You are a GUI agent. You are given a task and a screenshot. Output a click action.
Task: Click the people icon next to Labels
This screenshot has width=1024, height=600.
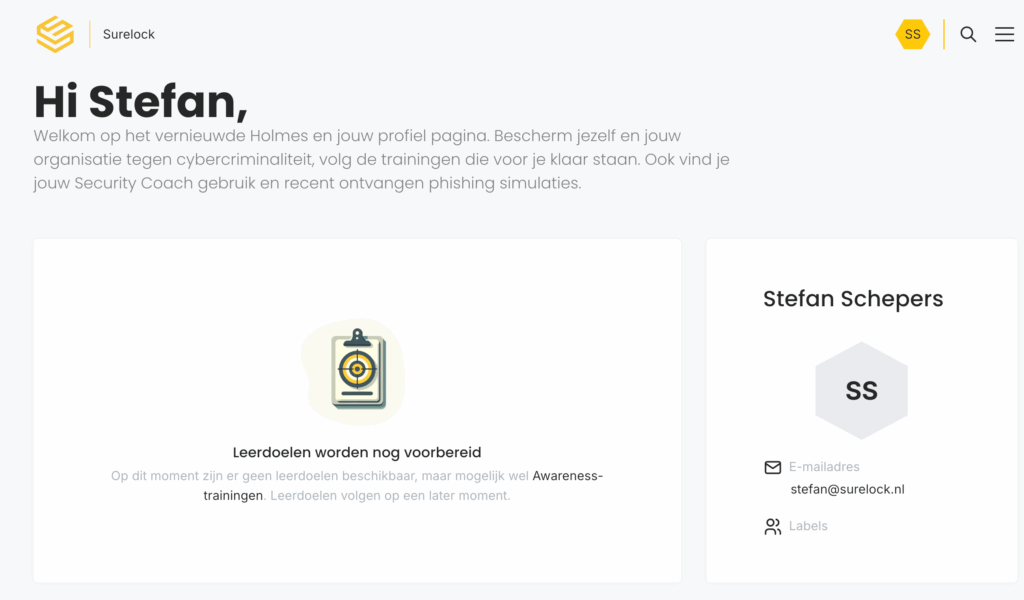(x=772, y=526)
